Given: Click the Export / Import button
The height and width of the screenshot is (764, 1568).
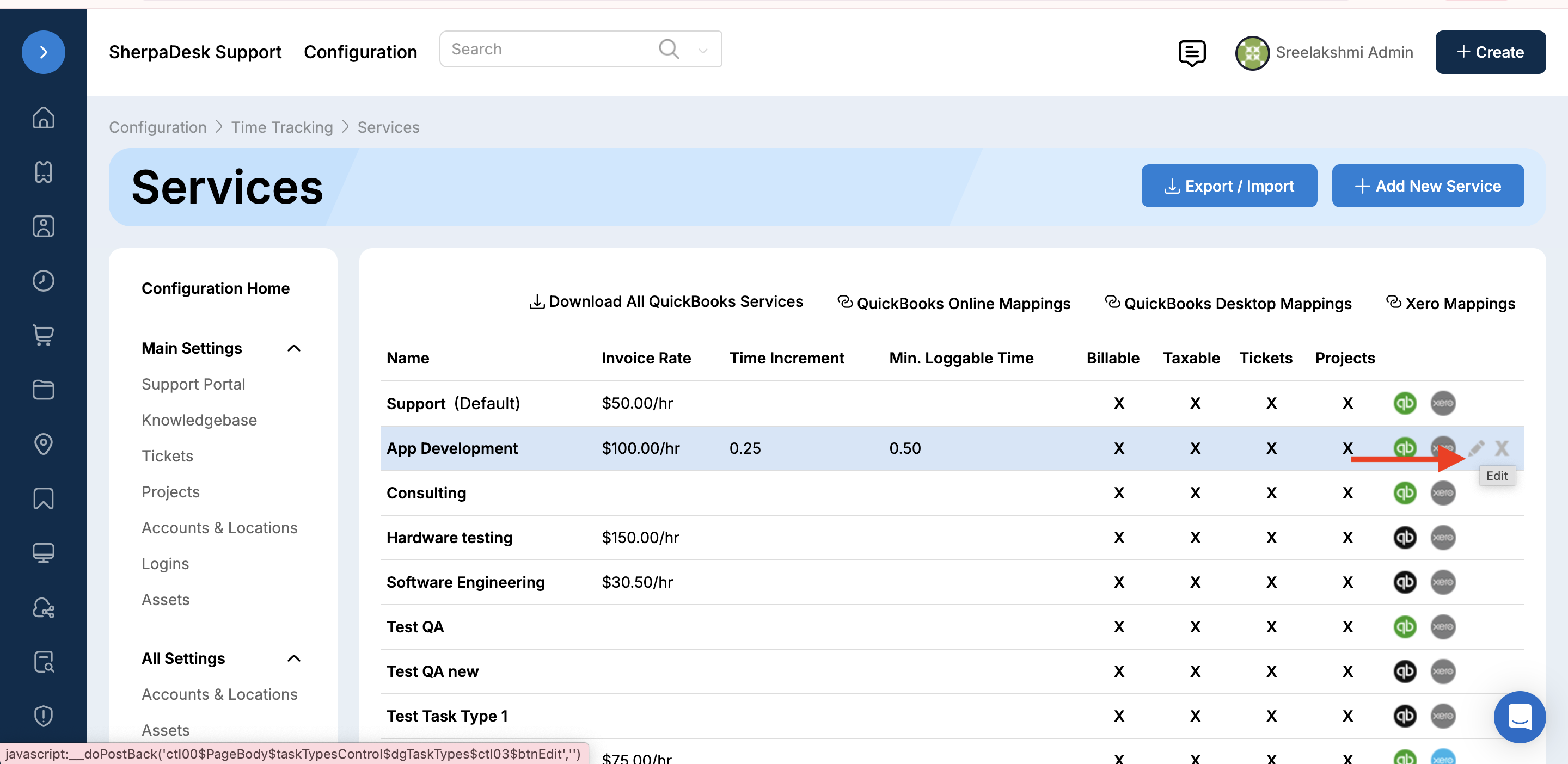Looking at the screenshot, I should (1228, 186).
